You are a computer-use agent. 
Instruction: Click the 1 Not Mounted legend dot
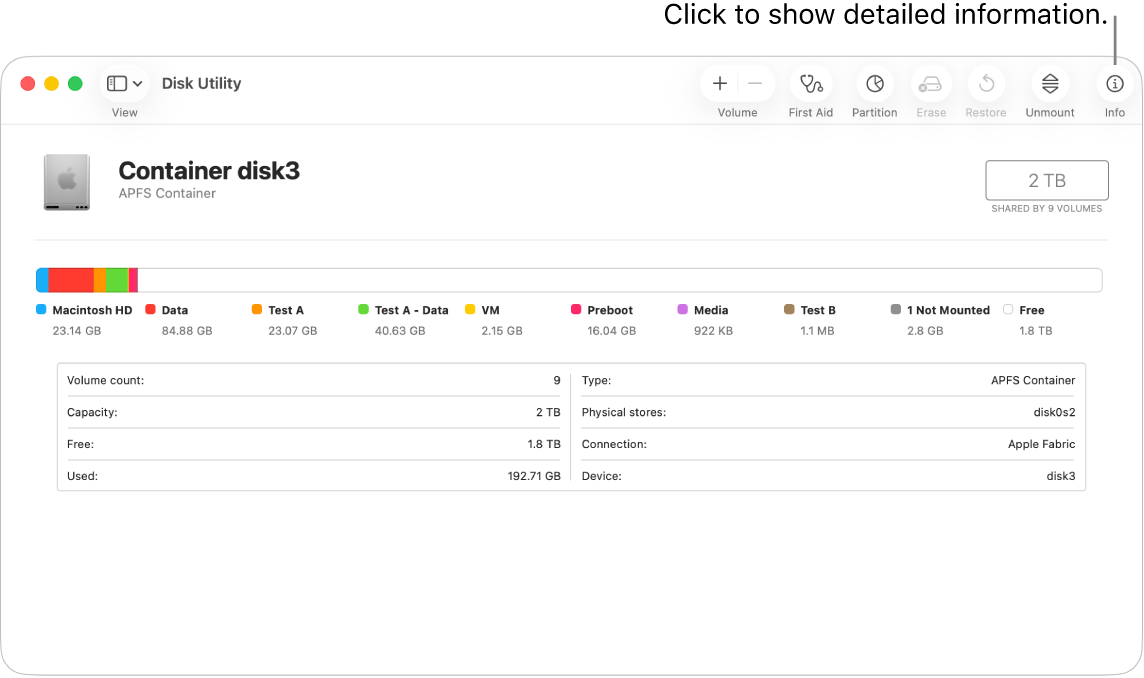[897, 310]
